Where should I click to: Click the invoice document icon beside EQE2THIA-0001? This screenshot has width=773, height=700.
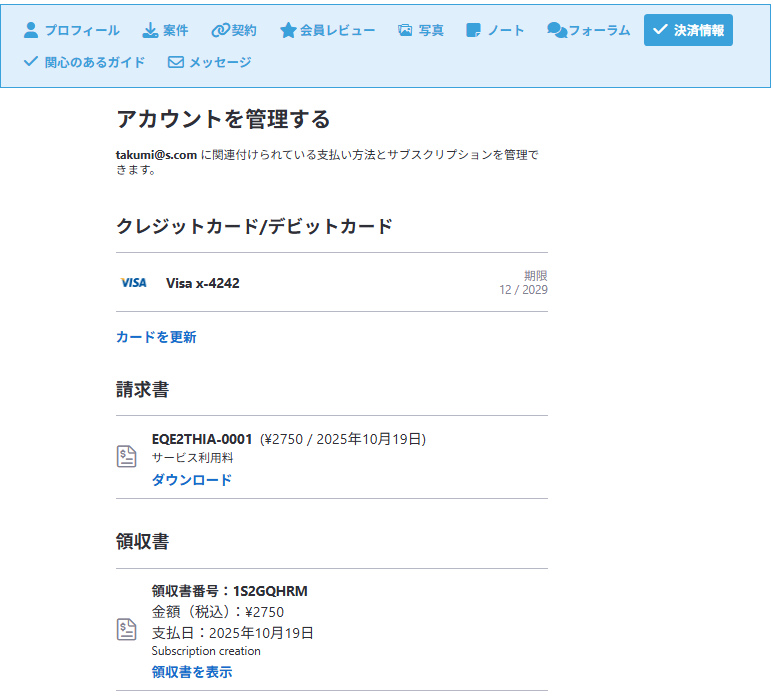(127, 457)
